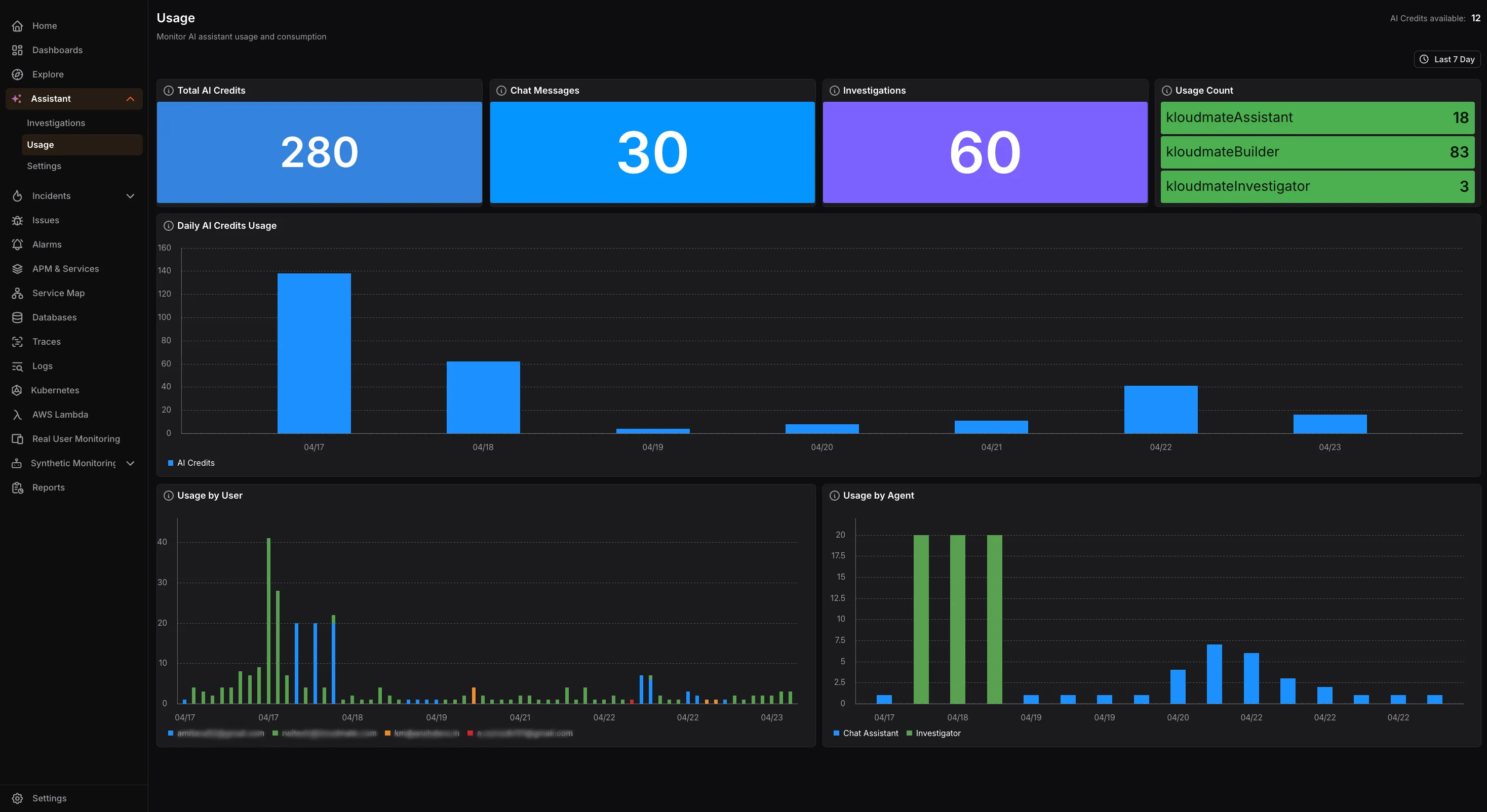Open Logs from sidebar
Image resolution: width=1487 pixels, height=812 pixels.
click(42, 366)
